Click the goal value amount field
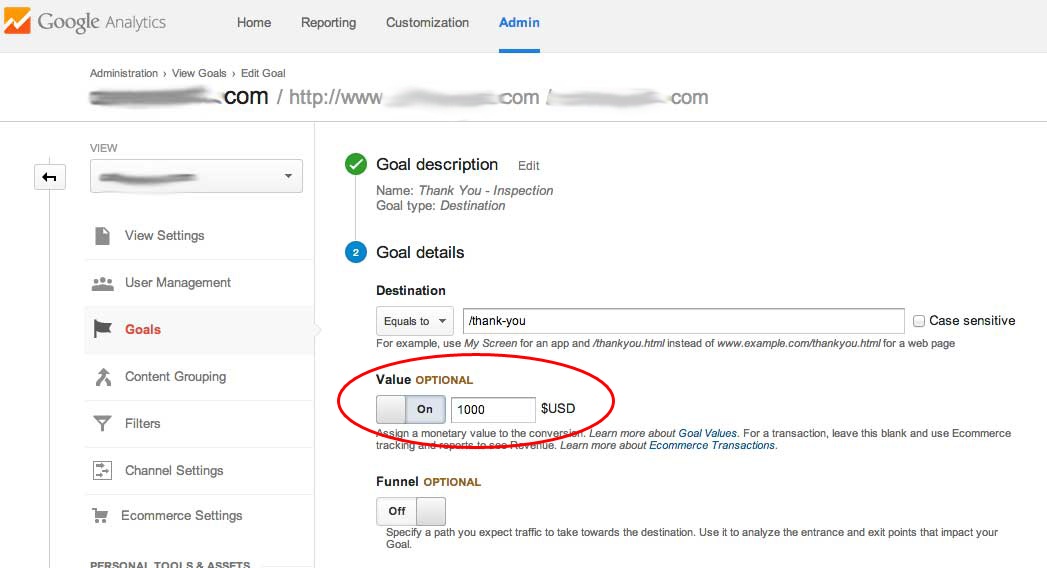This screenshot has width=1047, height=568. (x=493, y=409)
